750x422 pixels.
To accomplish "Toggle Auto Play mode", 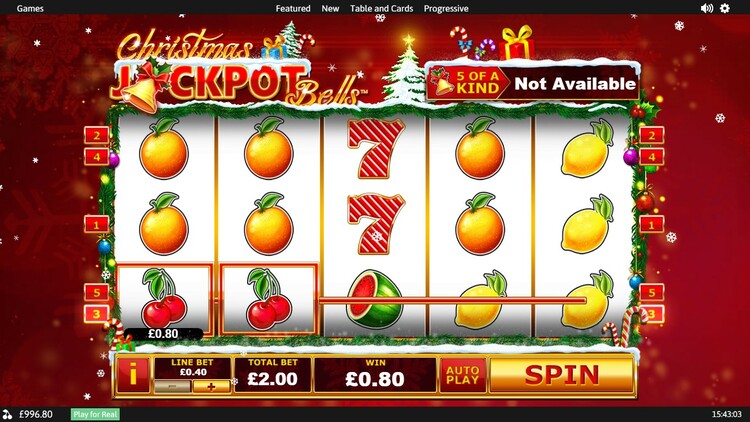I will [463, 375].
